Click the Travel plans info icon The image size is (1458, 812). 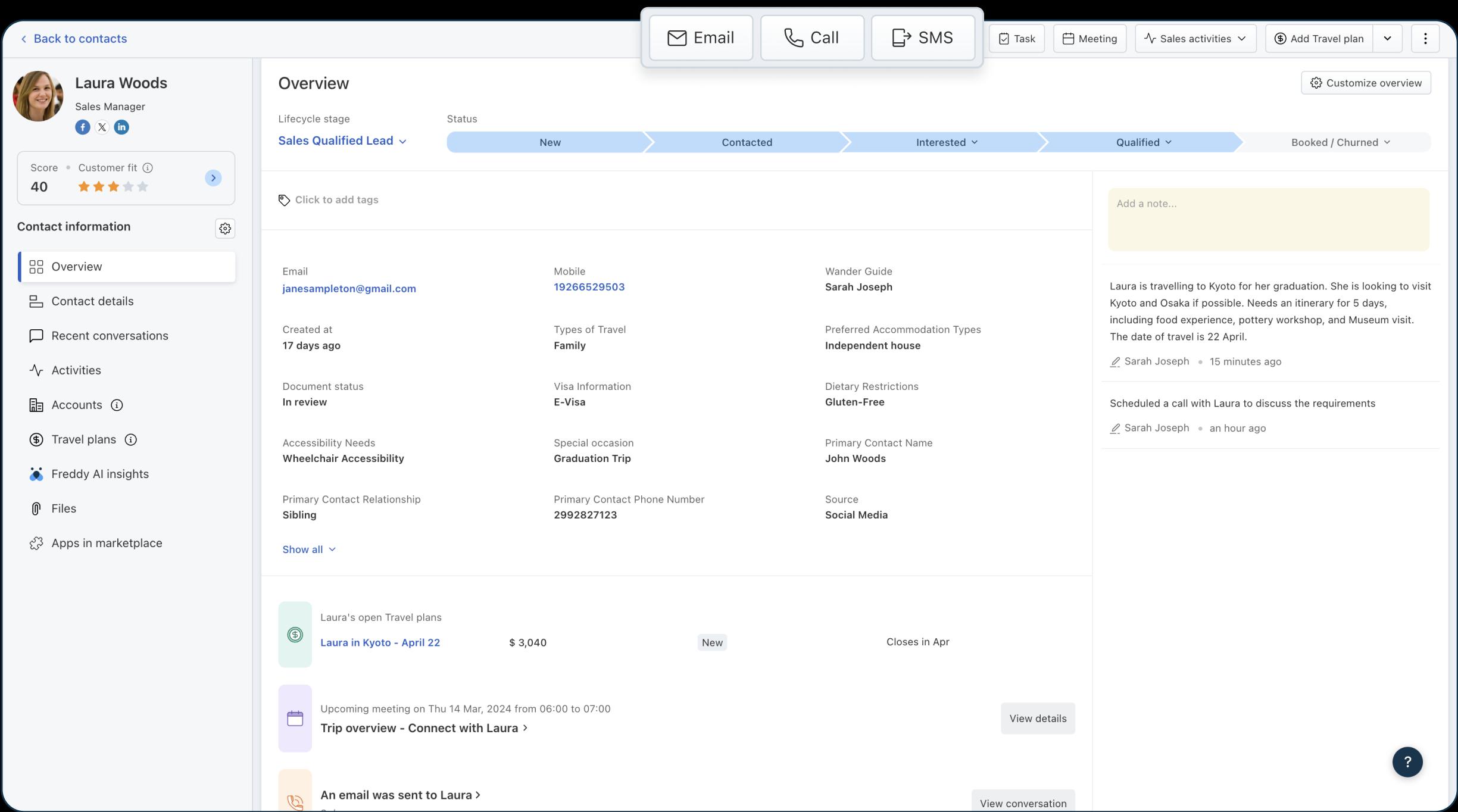click(131, 440)
